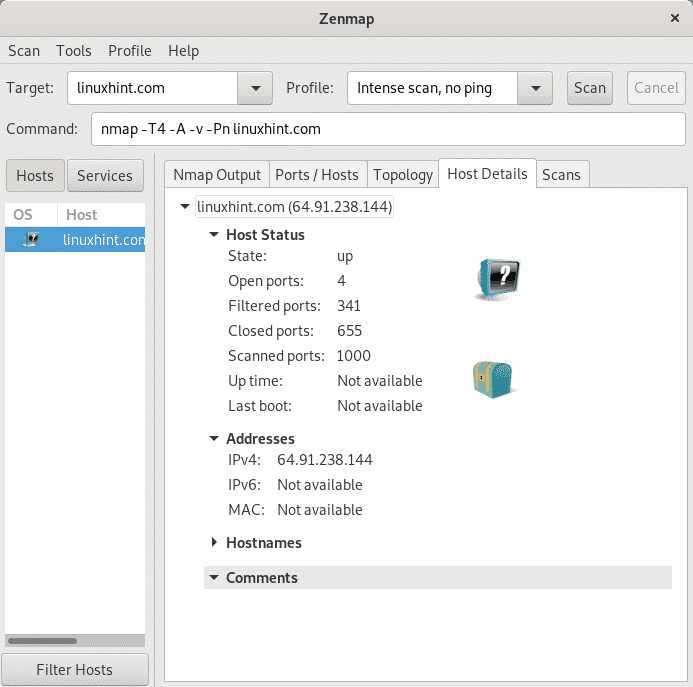The width and height of the screenshot is (693, 687).
Task: Click the Closed ports value 655
Action: [x=349, y=331]
